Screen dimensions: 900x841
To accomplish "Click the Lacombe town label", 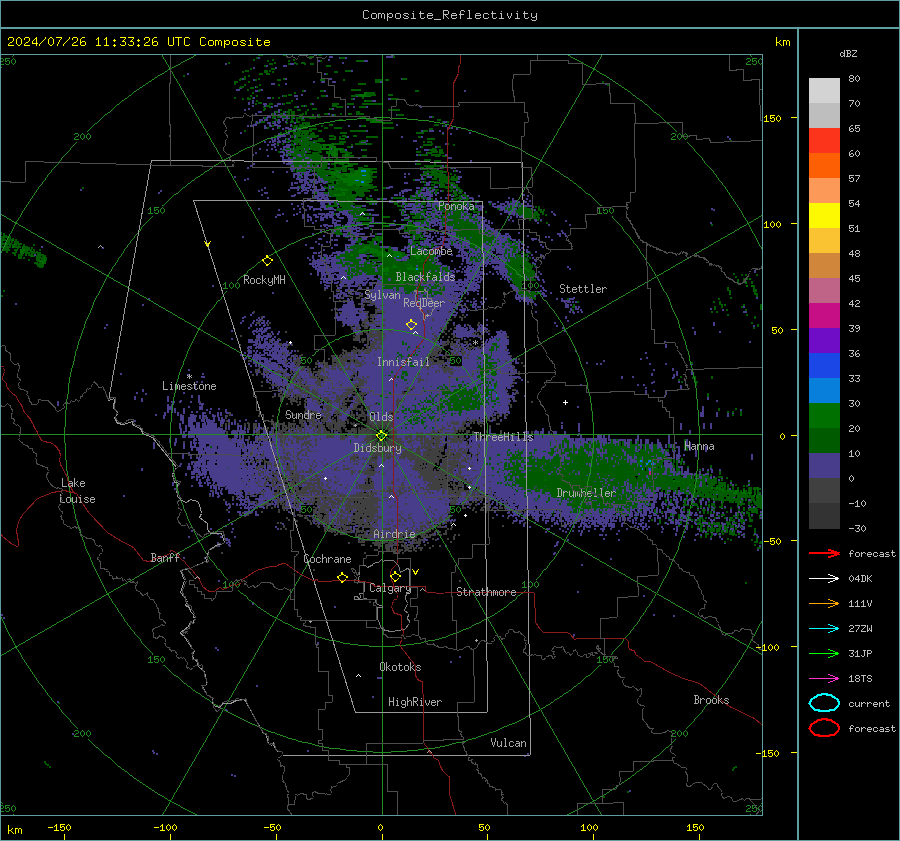I will coord(431,251).
